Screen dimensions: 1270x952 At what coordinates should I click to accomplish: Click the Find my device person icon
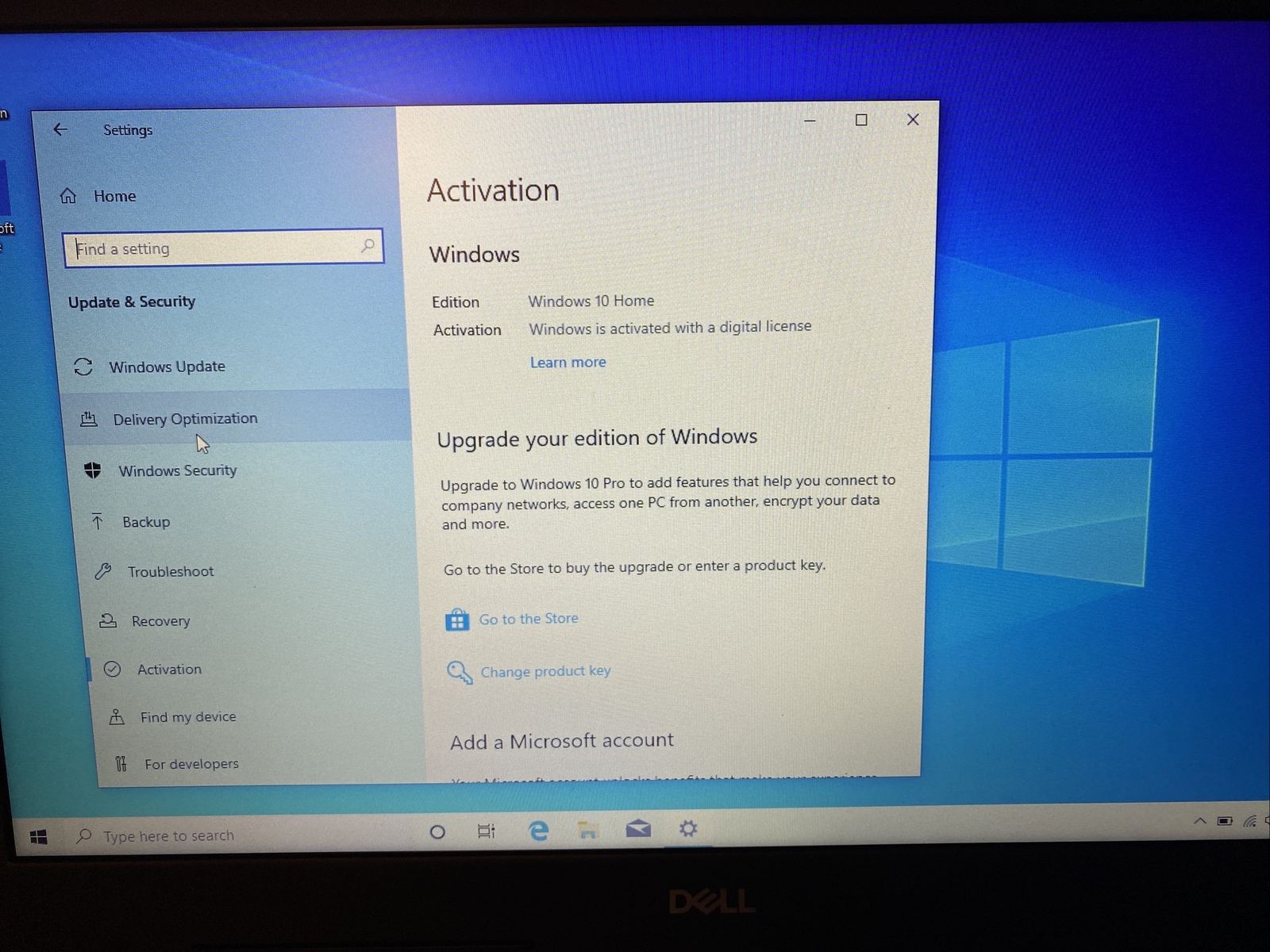(117, 717)
